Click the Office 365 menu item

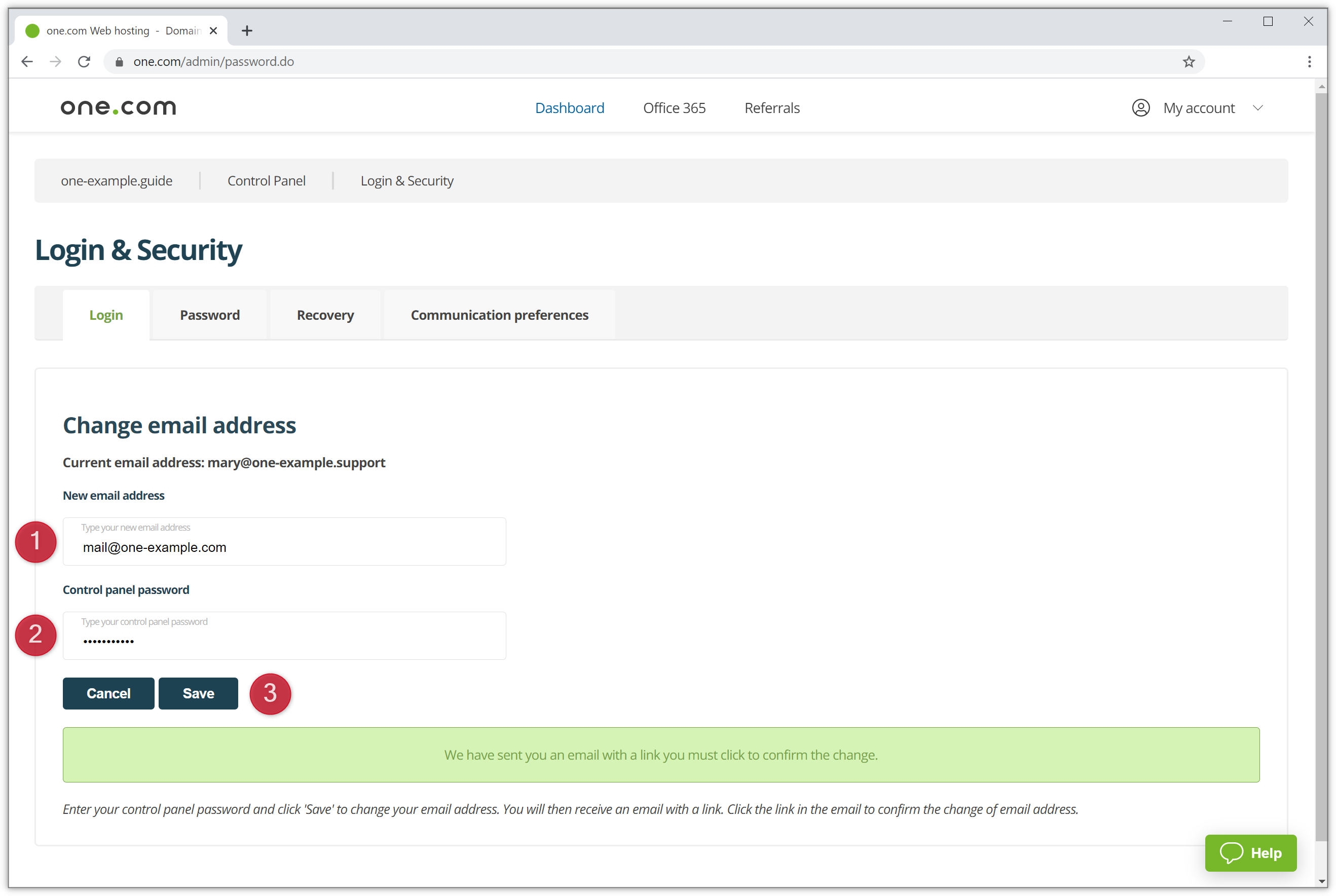[x=674, y=108]
